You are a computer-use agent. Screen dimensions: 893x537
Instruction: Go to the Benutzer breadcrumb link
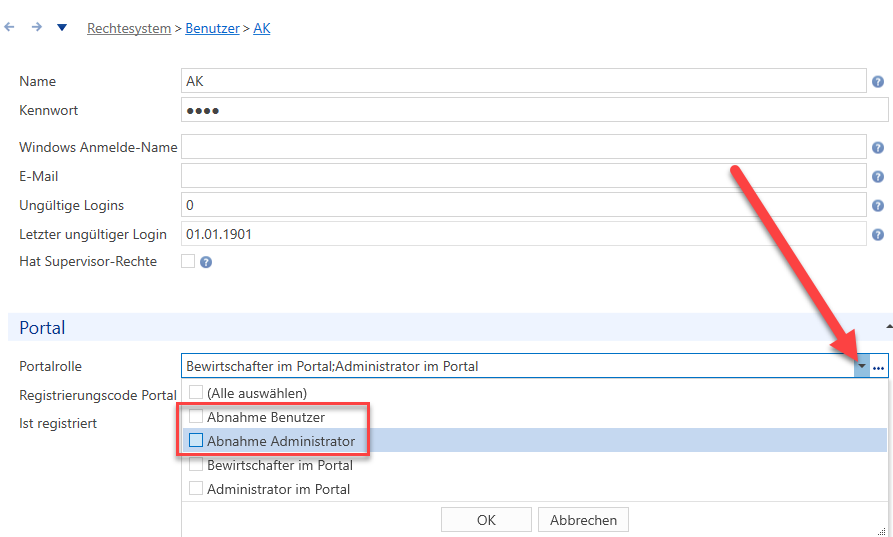pyautogui.click(x=212, y=28)
